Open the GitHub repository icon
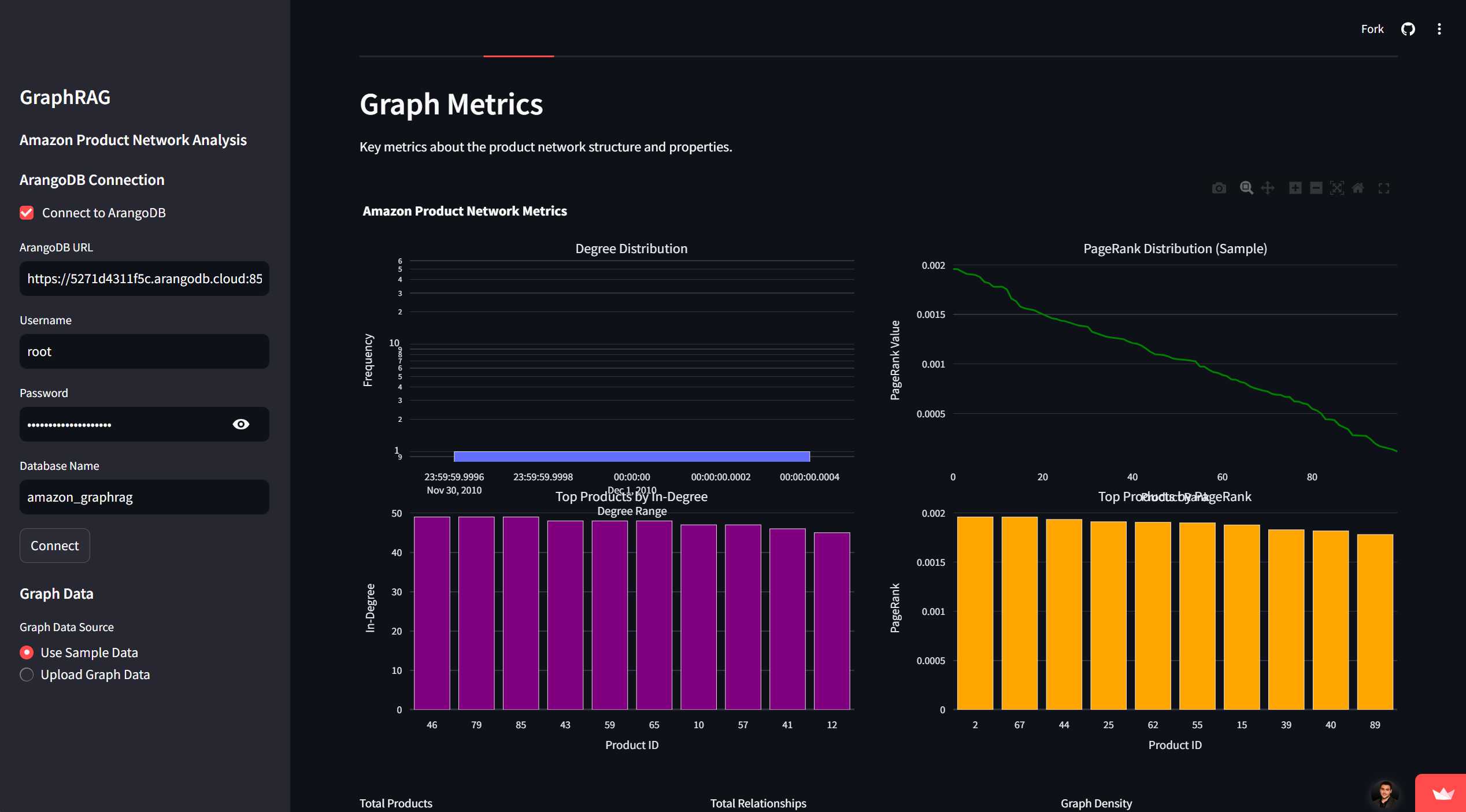The width and height of the screenshot is (1466, 812). pyautogui.click(x=1408, y=29)
